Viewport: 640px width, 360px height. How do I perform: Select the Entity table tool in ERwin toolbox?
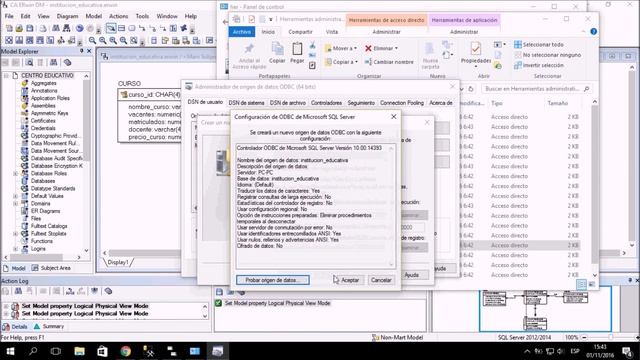tap(121, 29)
